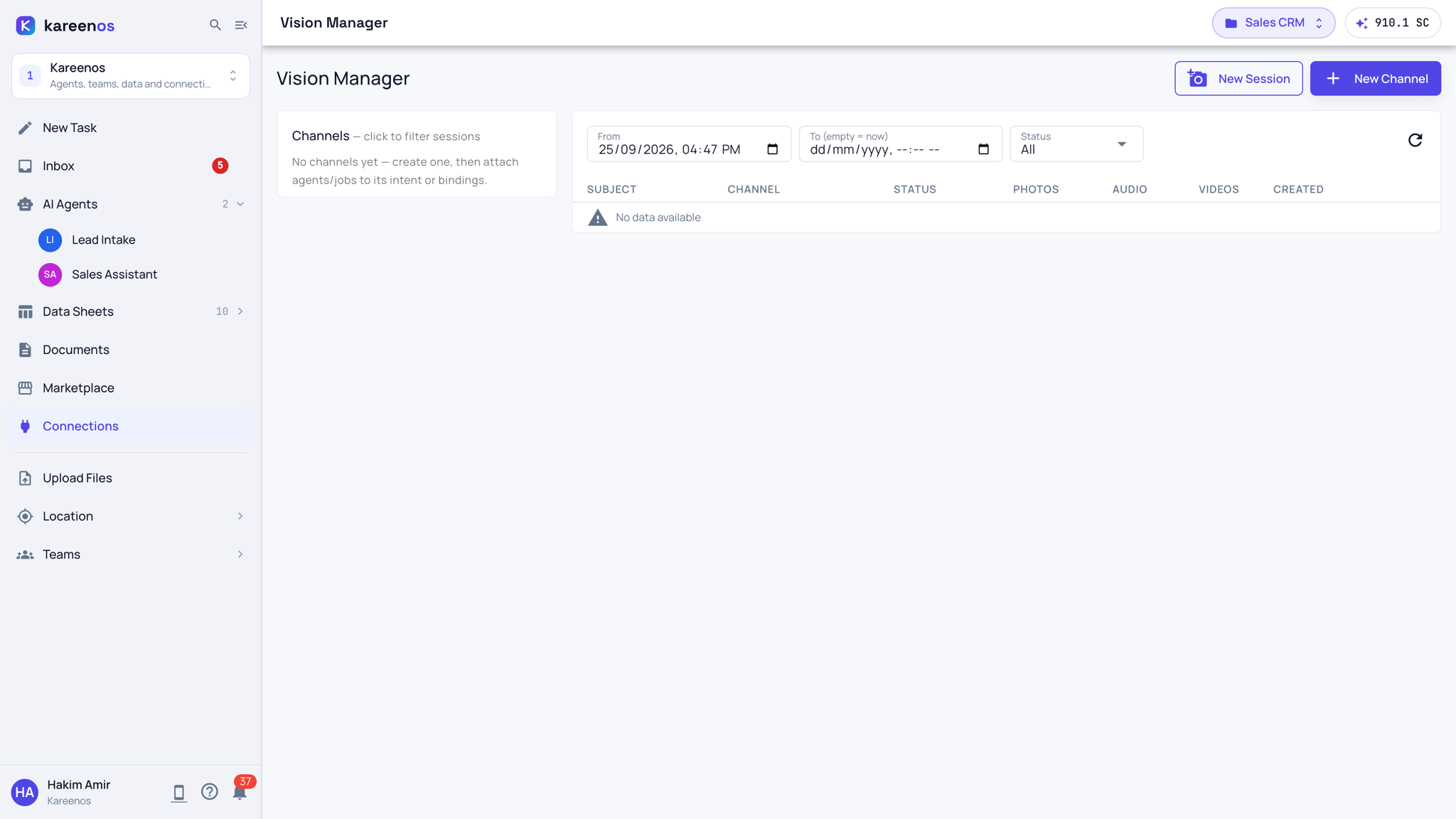Image resolution: width=1456 pixels, height=819 pixels.
Task: Click the Teams people icon
Action: click(25, 555)
